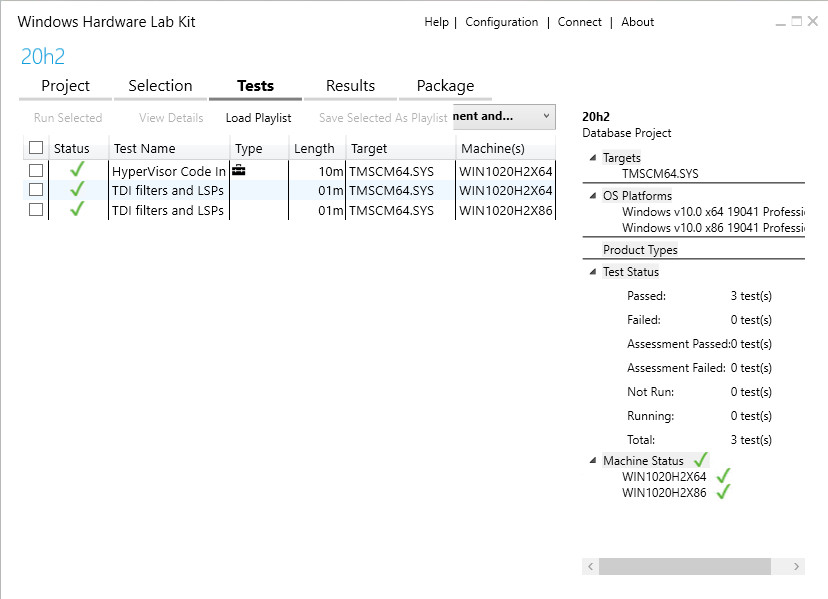
Task: Open the About link
Action: [x=637, y=22]
